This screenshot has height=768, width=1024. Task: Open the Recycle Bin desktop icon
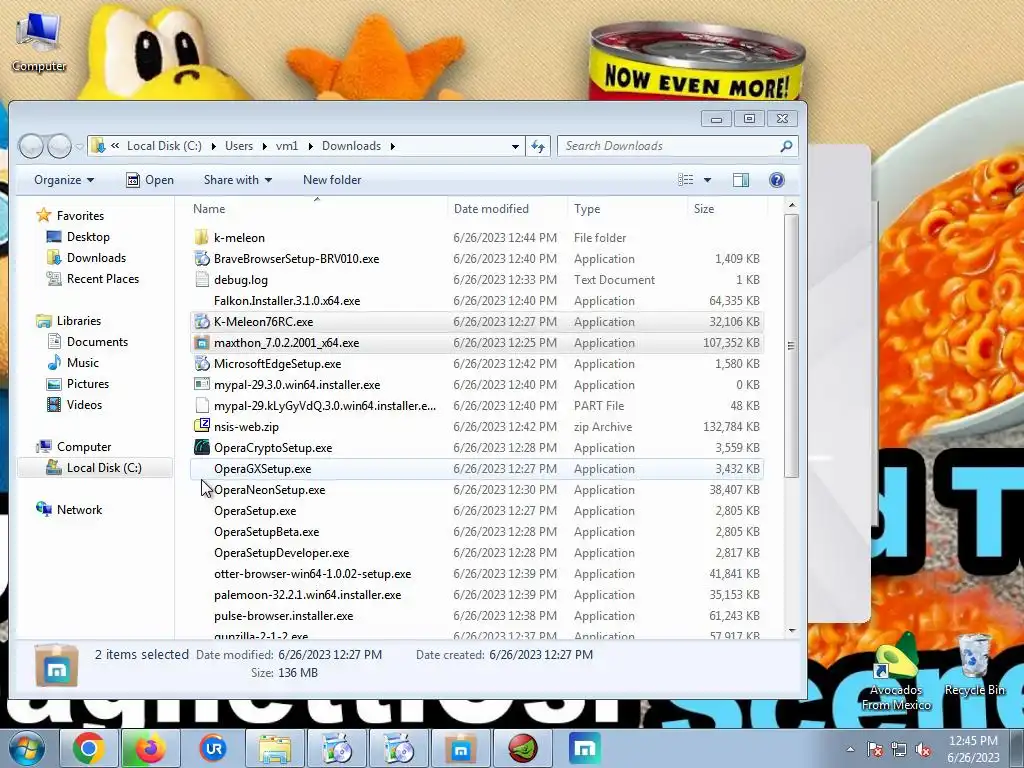pyautogui.click(x=974, y=665)
